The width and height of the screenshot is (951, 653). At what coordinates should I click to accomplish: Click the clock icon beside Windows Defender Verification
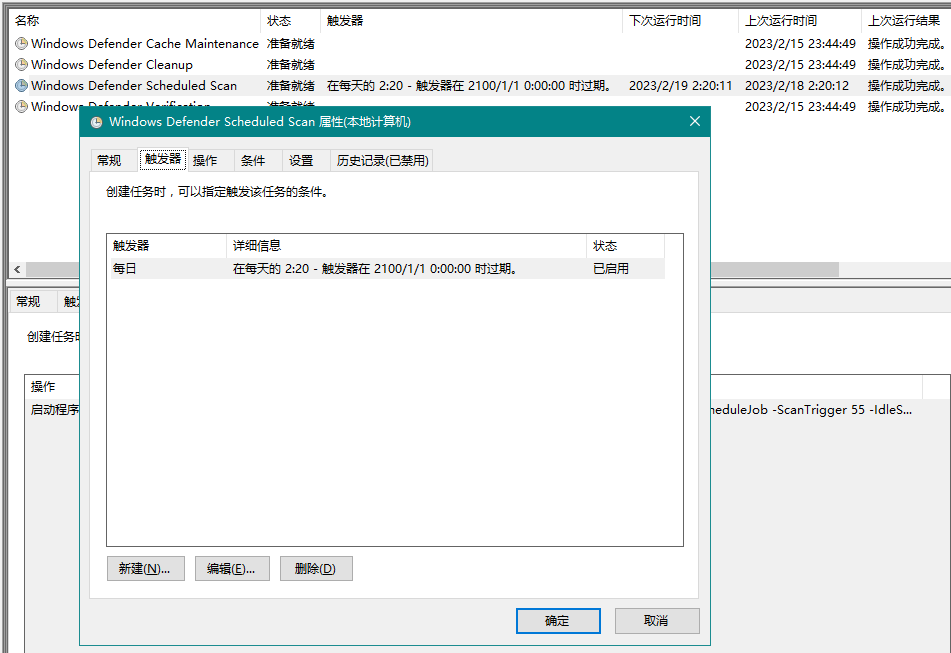click(x=19, y=106)
